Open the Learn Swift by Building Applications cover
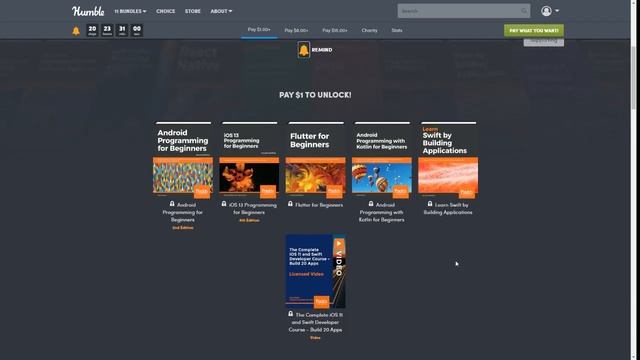The height and width of the screenshot is (360, 640). 448,160
